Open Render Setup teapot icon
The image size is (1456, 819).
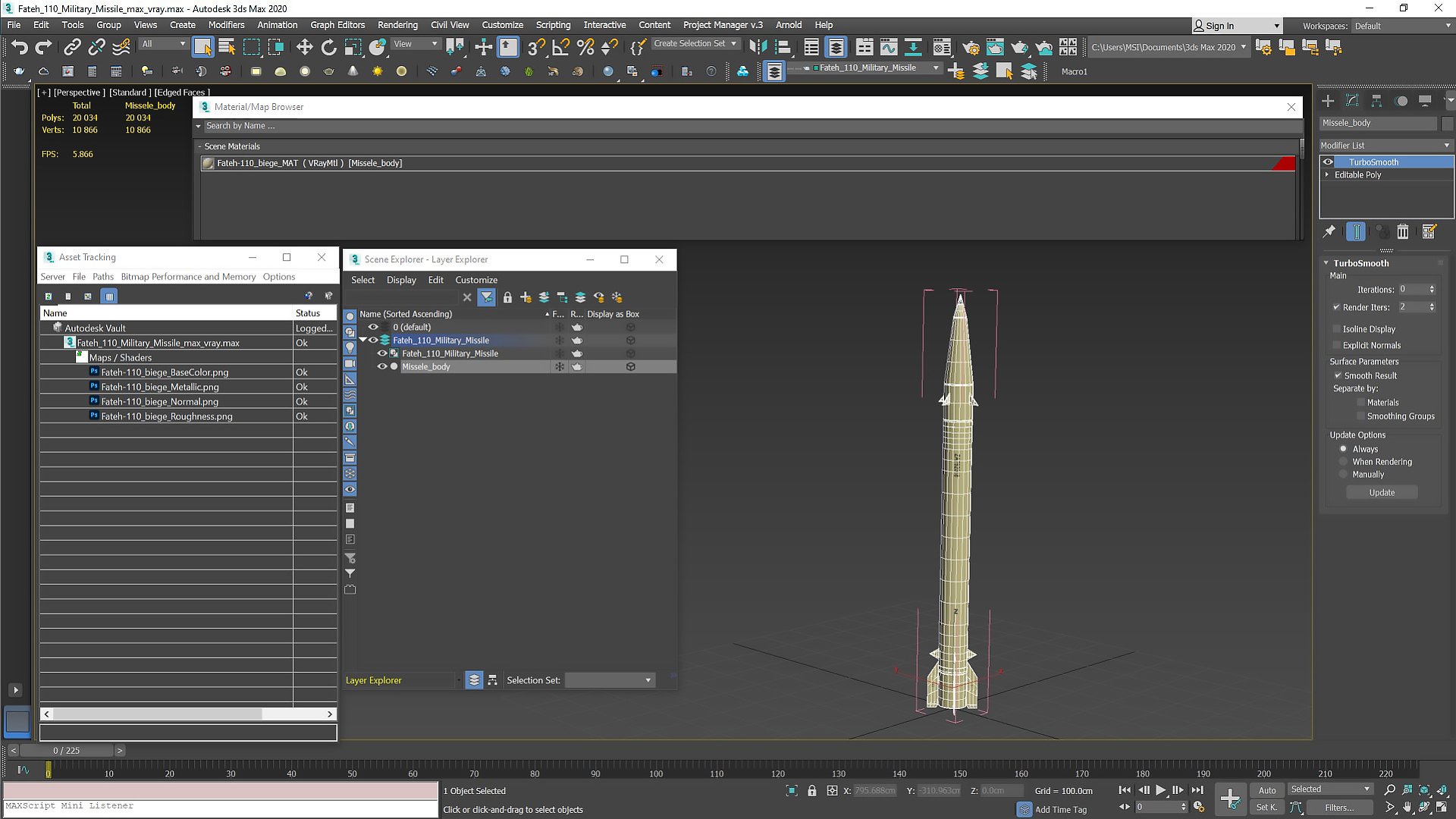pyautogui.click(x=971, y=47)
